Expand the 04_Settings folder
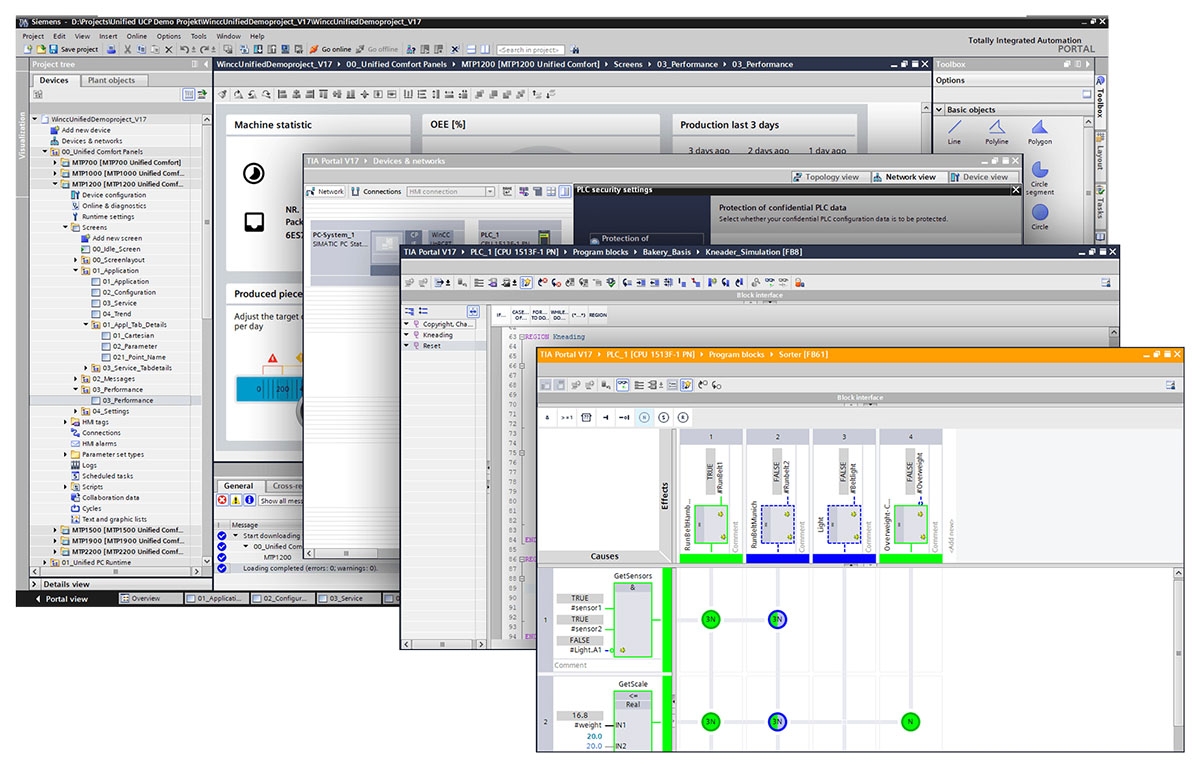The height and width of the screenshot is (766, 1200). pyautogui.click(x=75, y=411)
